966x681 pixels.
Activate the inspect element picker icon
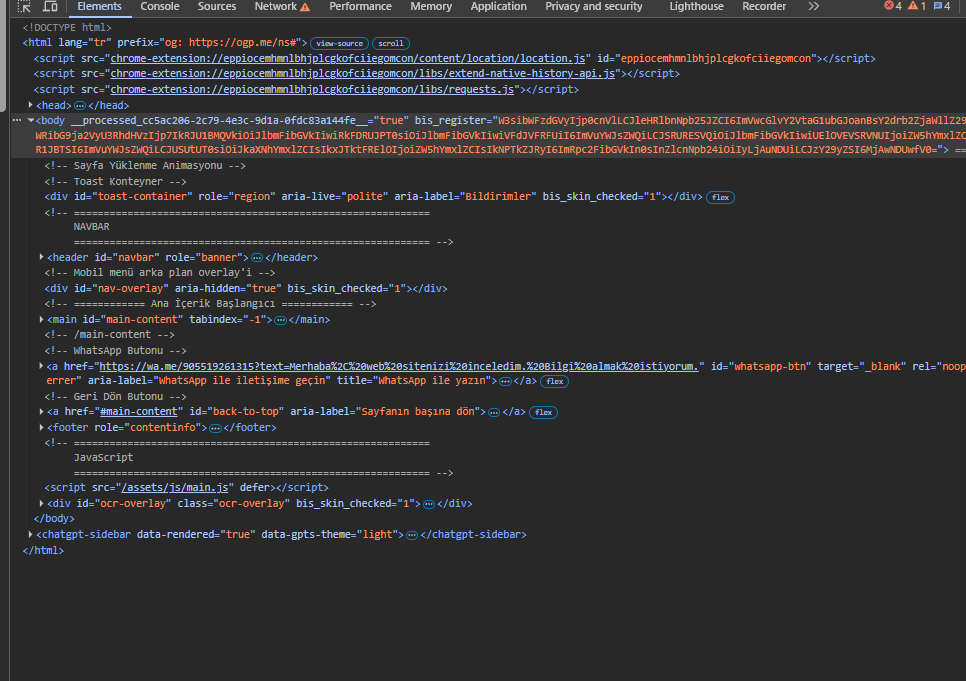(x=25, y=7)
